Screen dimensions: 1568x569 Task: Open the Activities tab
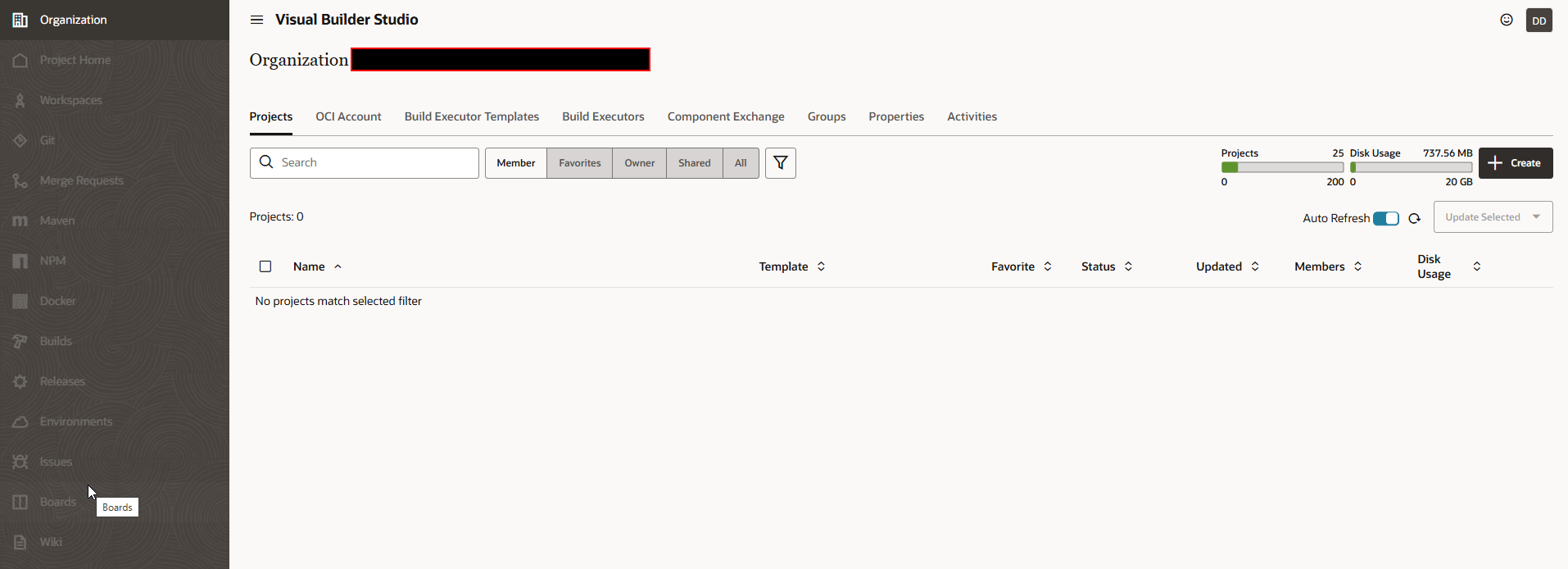pyautogui.click(x=972, y=116)
